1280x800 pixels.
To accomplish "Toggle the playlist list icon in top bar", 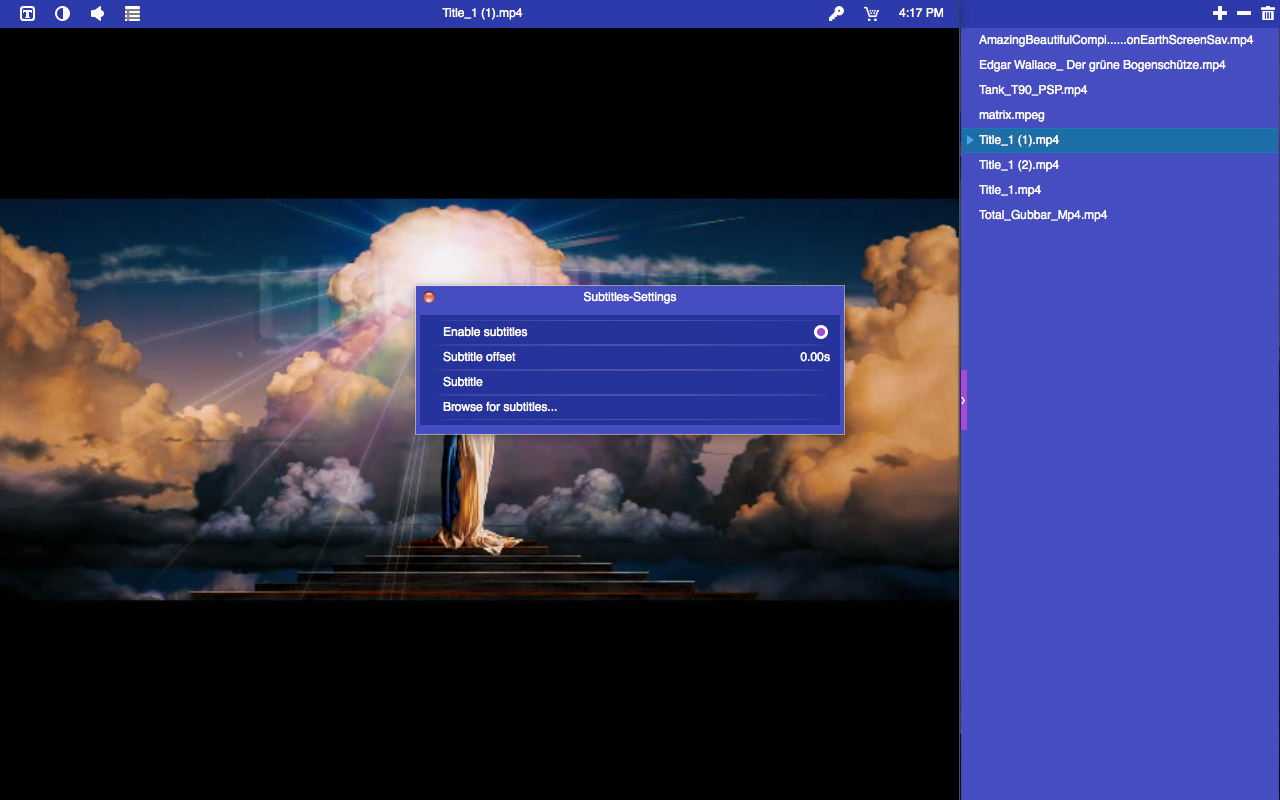I will point(132,14).
